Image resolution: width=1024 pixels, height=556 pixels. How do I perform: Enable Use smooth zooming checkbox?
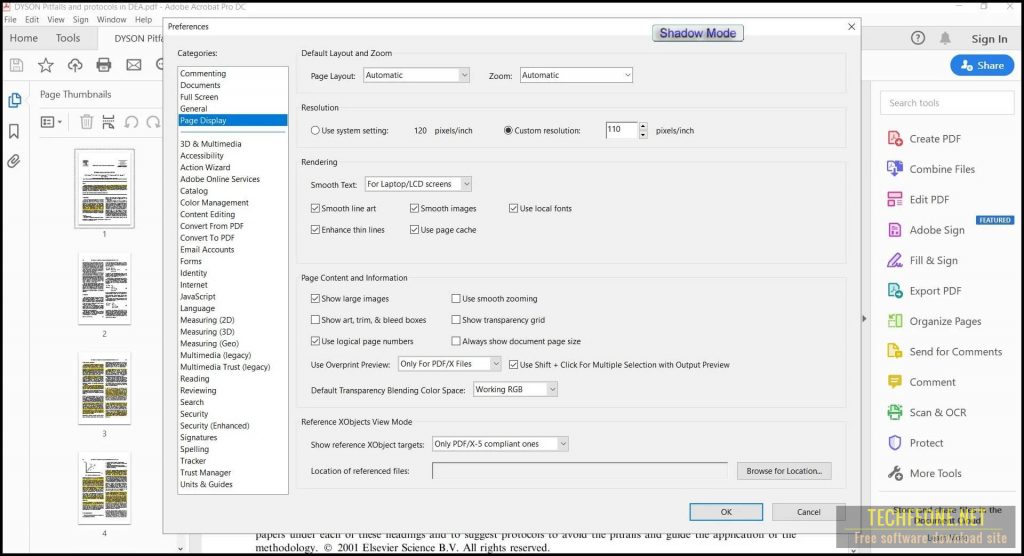[456, 299]
